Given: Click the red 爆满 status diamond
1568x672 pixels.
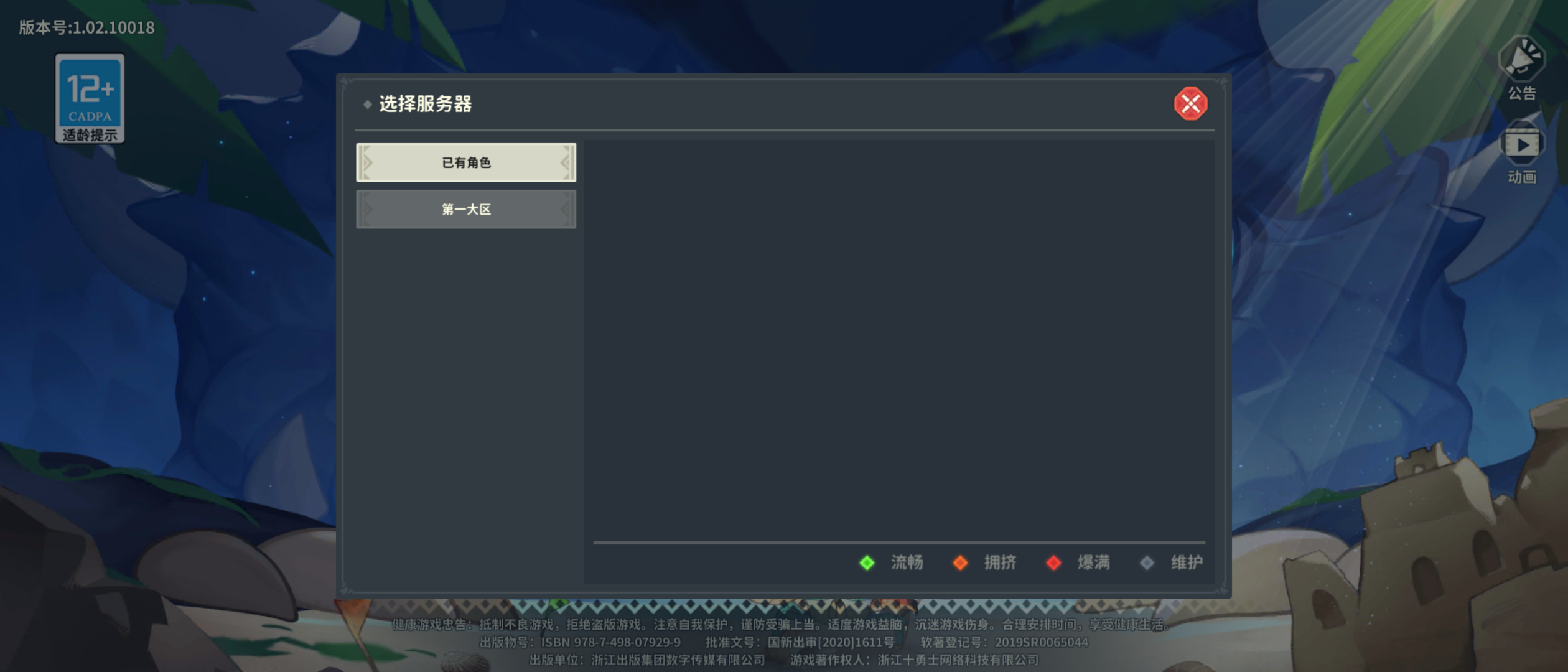Looking at the screenshot, I should (x=1053, y=562).
